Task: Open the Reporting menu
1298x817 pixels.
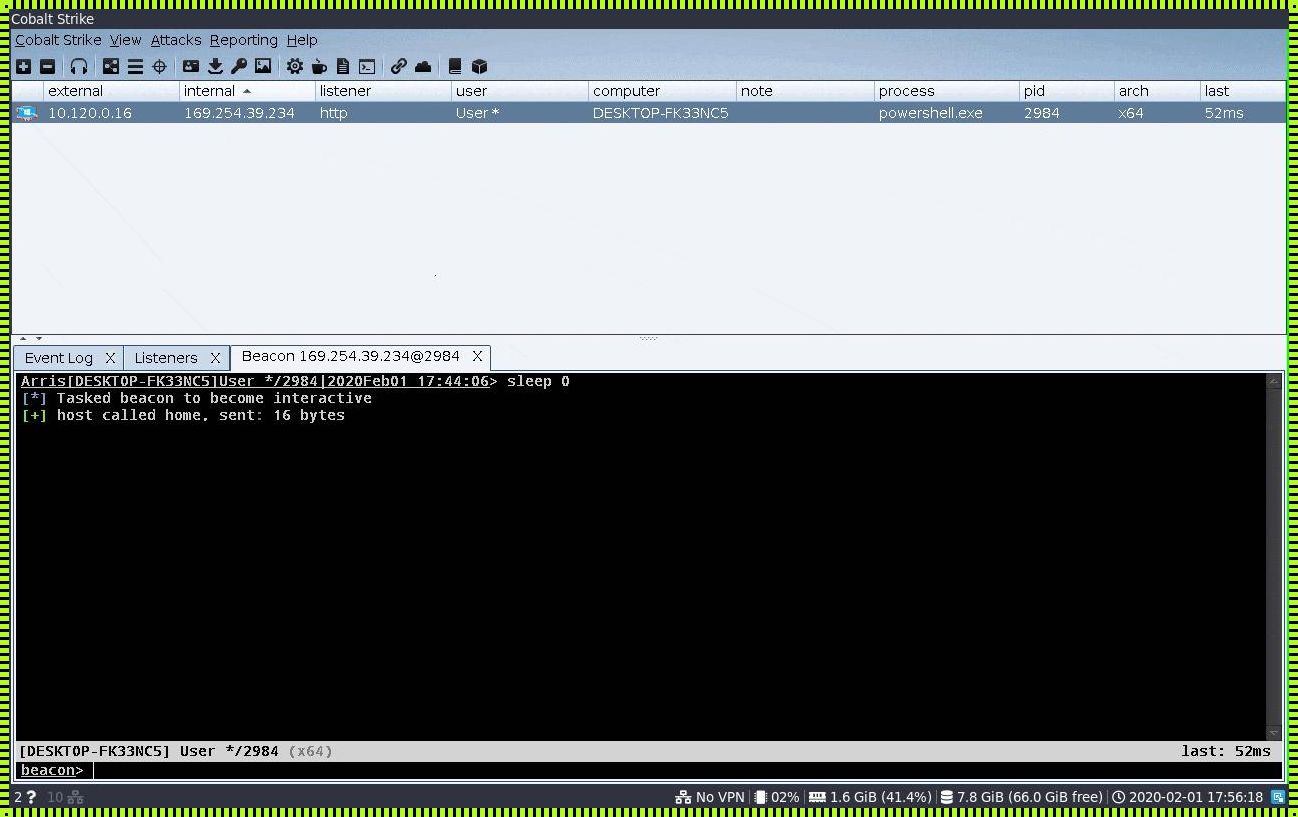Action: click(x=243, y=40)
